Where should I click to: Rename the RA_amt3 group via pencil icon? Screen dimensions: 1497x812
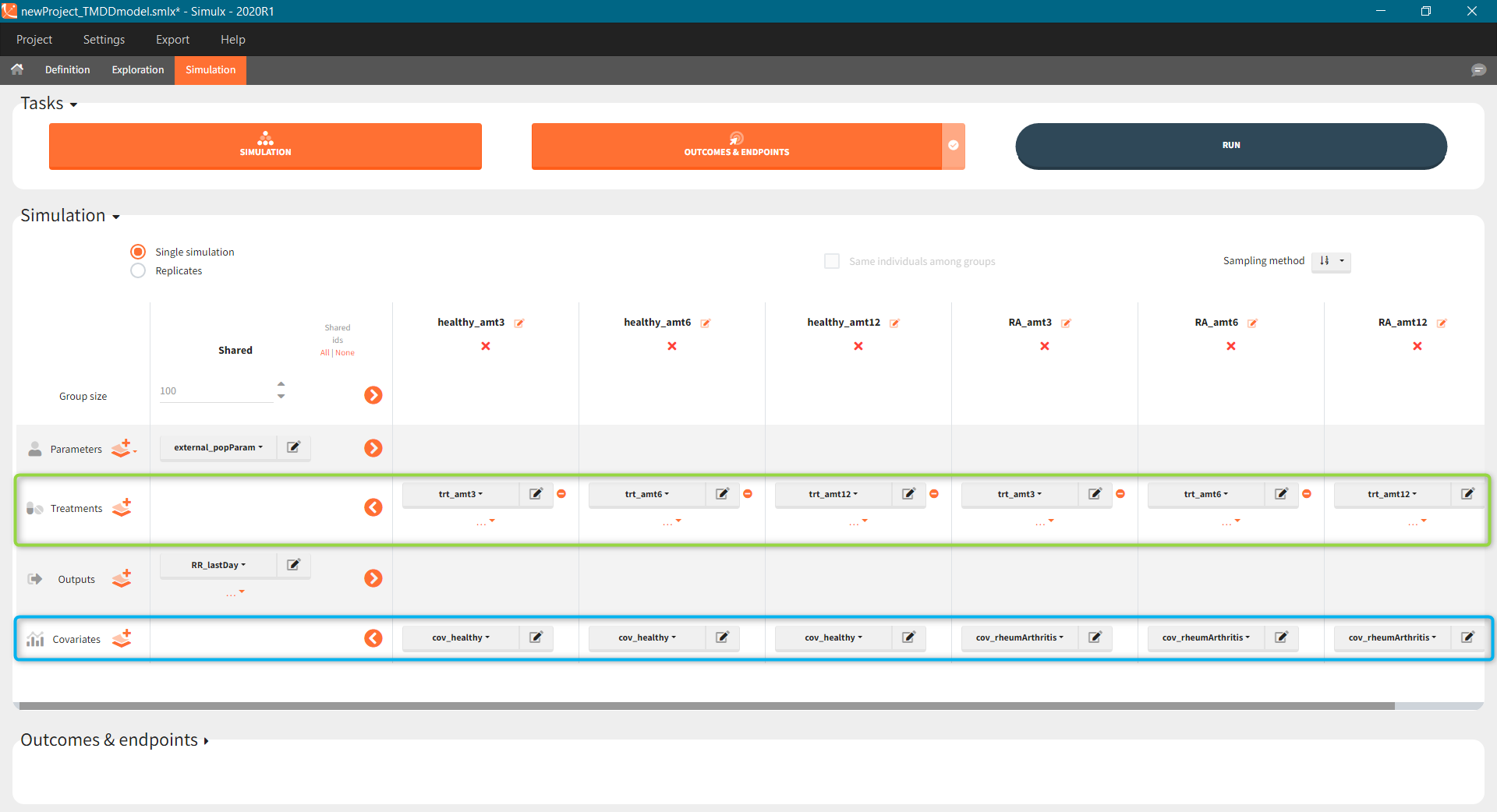[x=1066, y=323]
